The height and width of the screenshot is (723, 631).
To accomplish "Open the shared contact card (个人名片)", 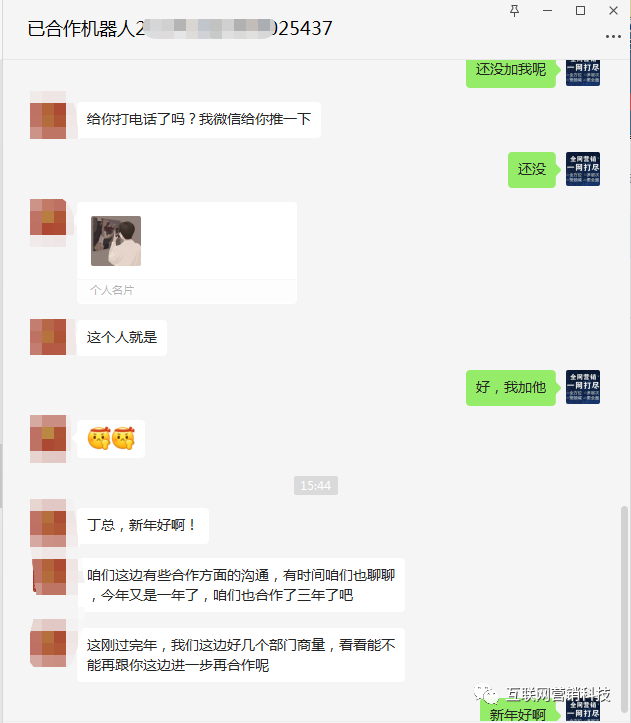I will point(187,253).
